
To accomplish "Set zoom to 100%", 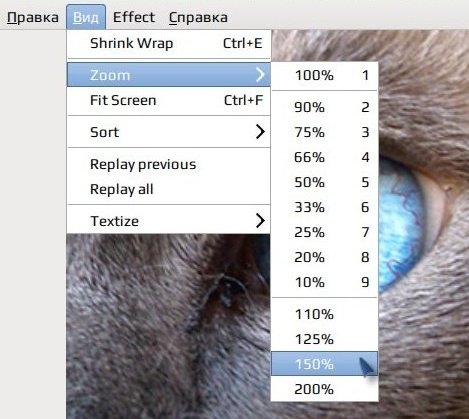I will click(325, 75).
